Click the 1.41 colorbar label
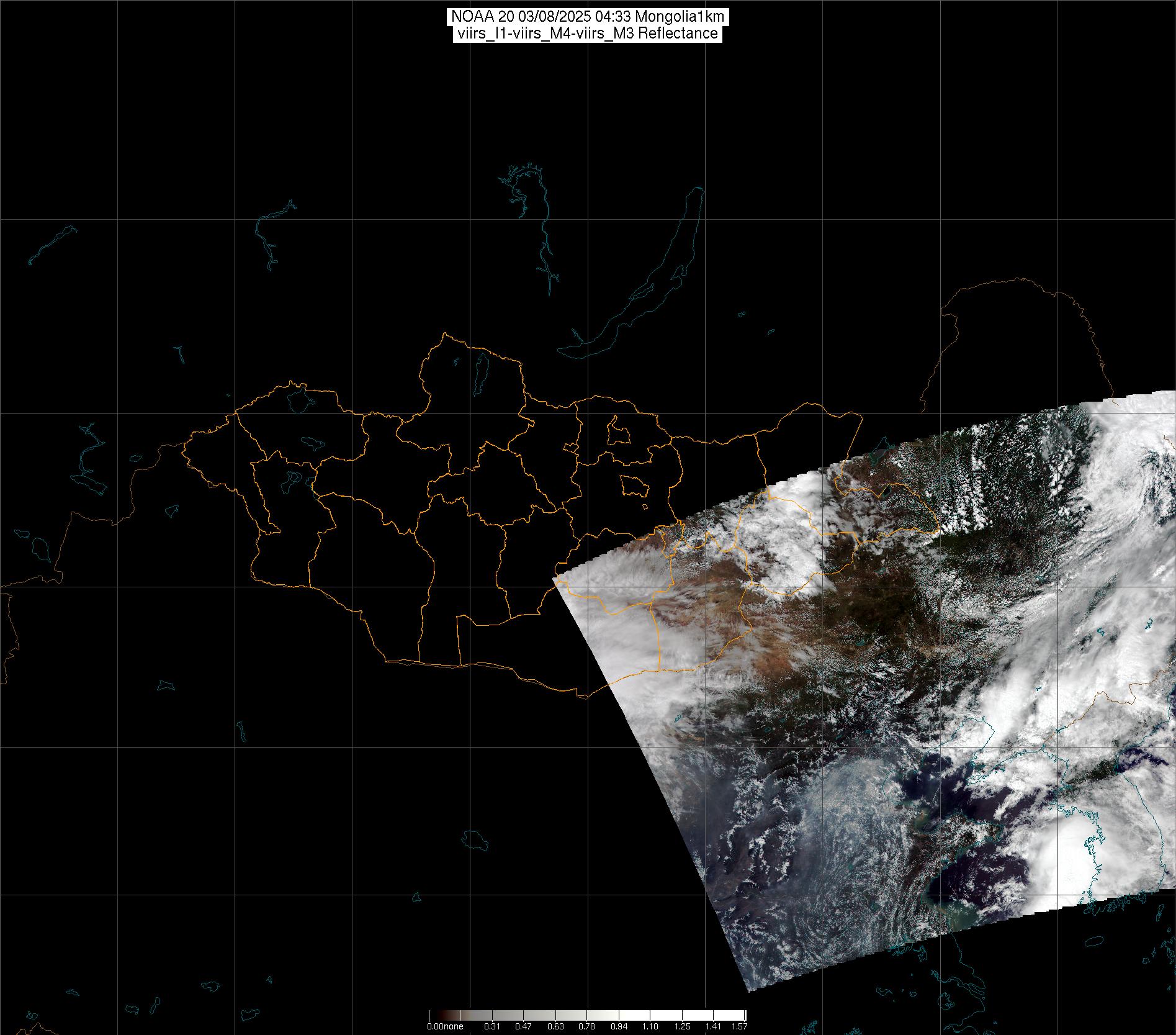1176x1035 pixels. [x=714, y=1026]
